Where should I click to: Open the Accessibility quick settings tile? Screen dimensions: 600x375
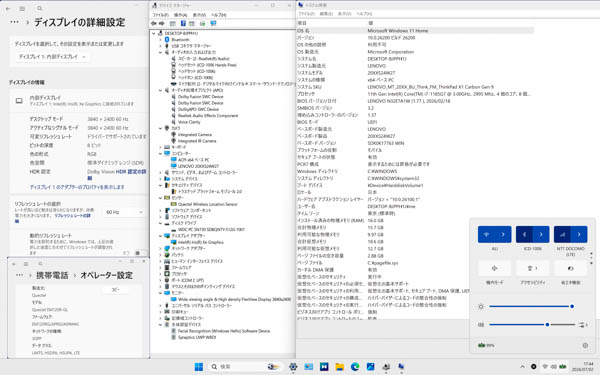tap(533, 268)
